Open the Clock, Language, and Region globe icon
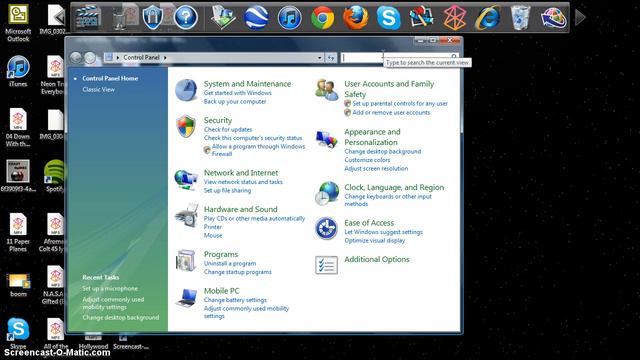The width and height of the screenshot is (640, 360). [327, 193]
